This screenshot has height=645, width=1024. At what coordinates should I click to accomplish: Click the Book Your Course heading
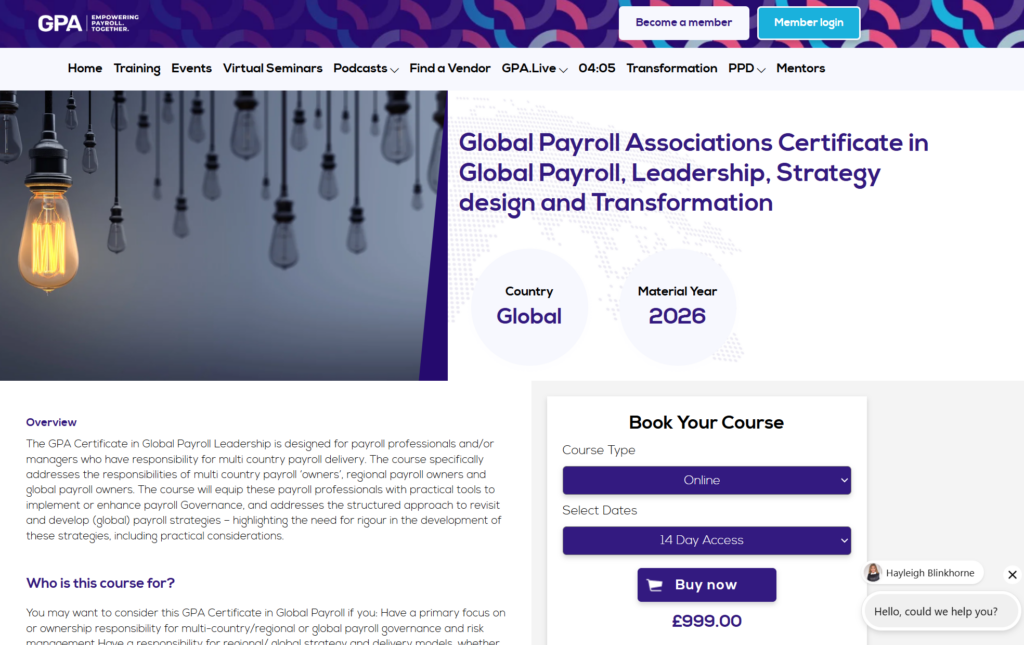(707, 422)
